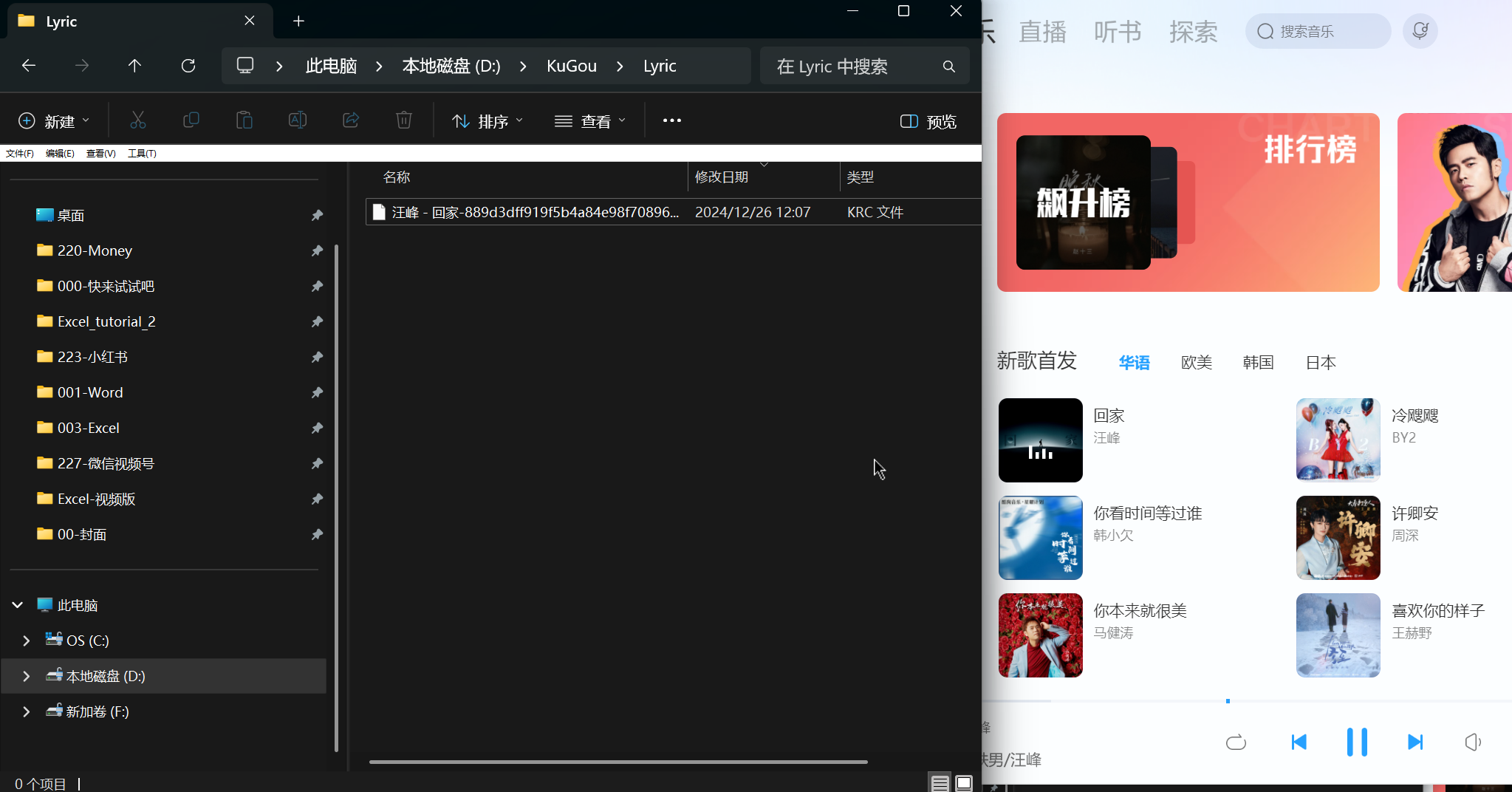Click KuGou 搜索音乐 search field

tap(1318, 31)
